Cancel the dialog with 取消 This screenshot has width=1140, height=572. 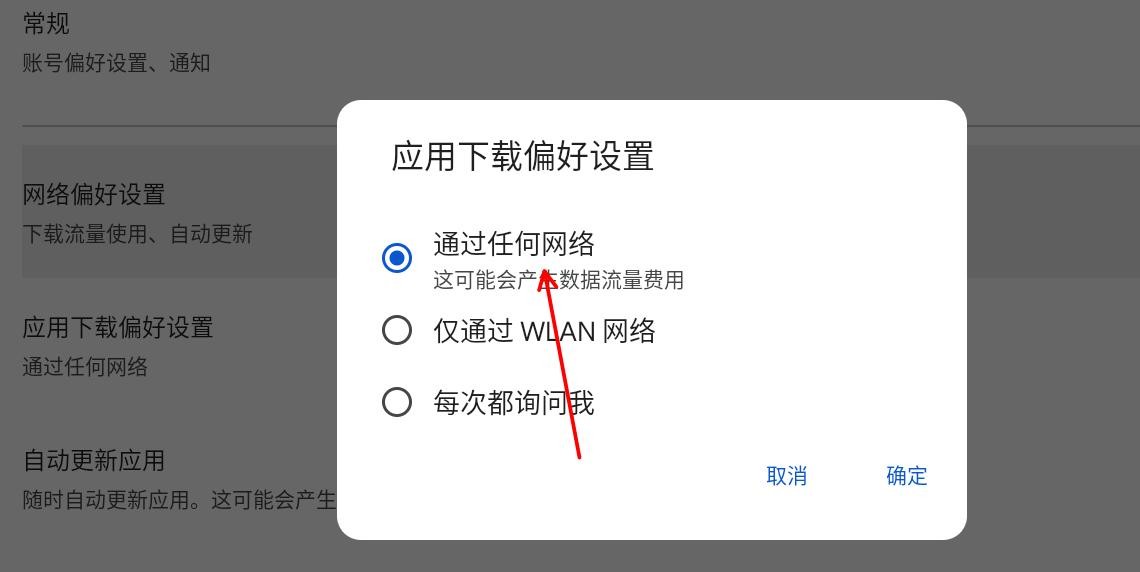click(787, 476)
